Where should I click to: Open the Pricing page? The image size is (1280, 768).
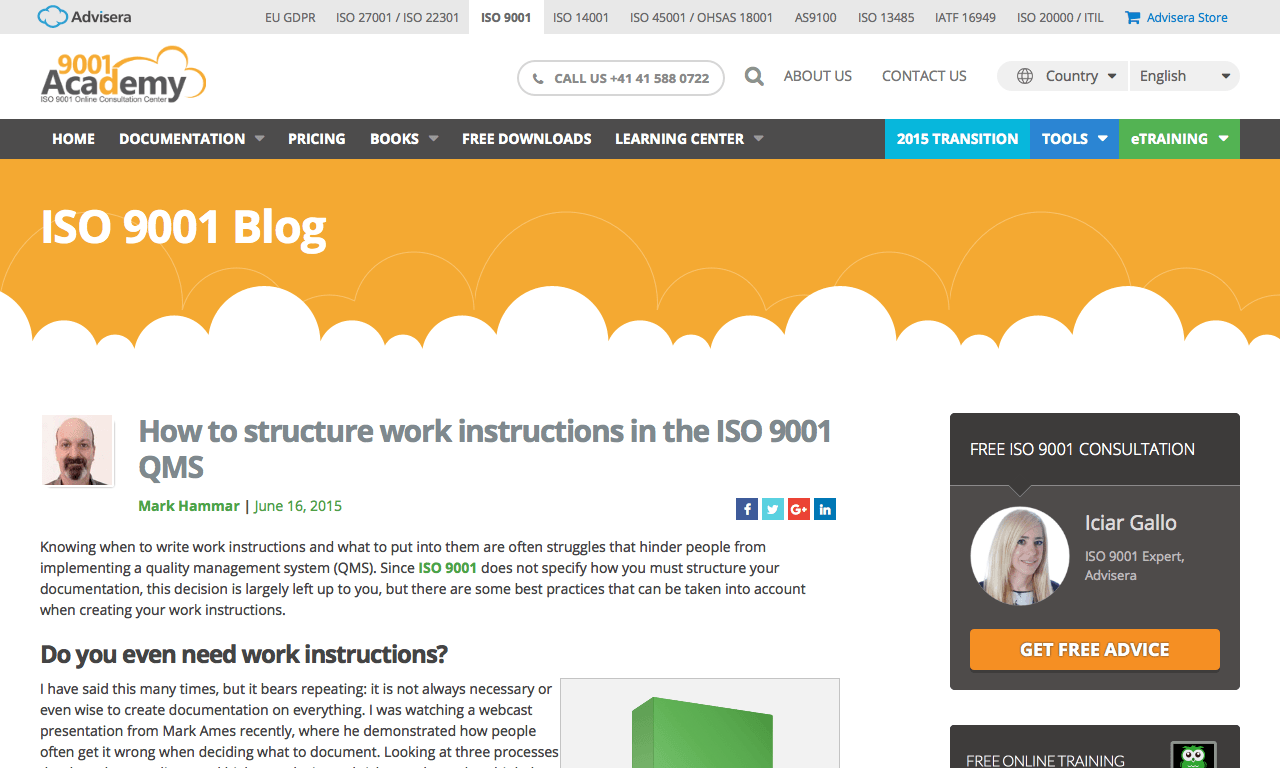point(317,139)
